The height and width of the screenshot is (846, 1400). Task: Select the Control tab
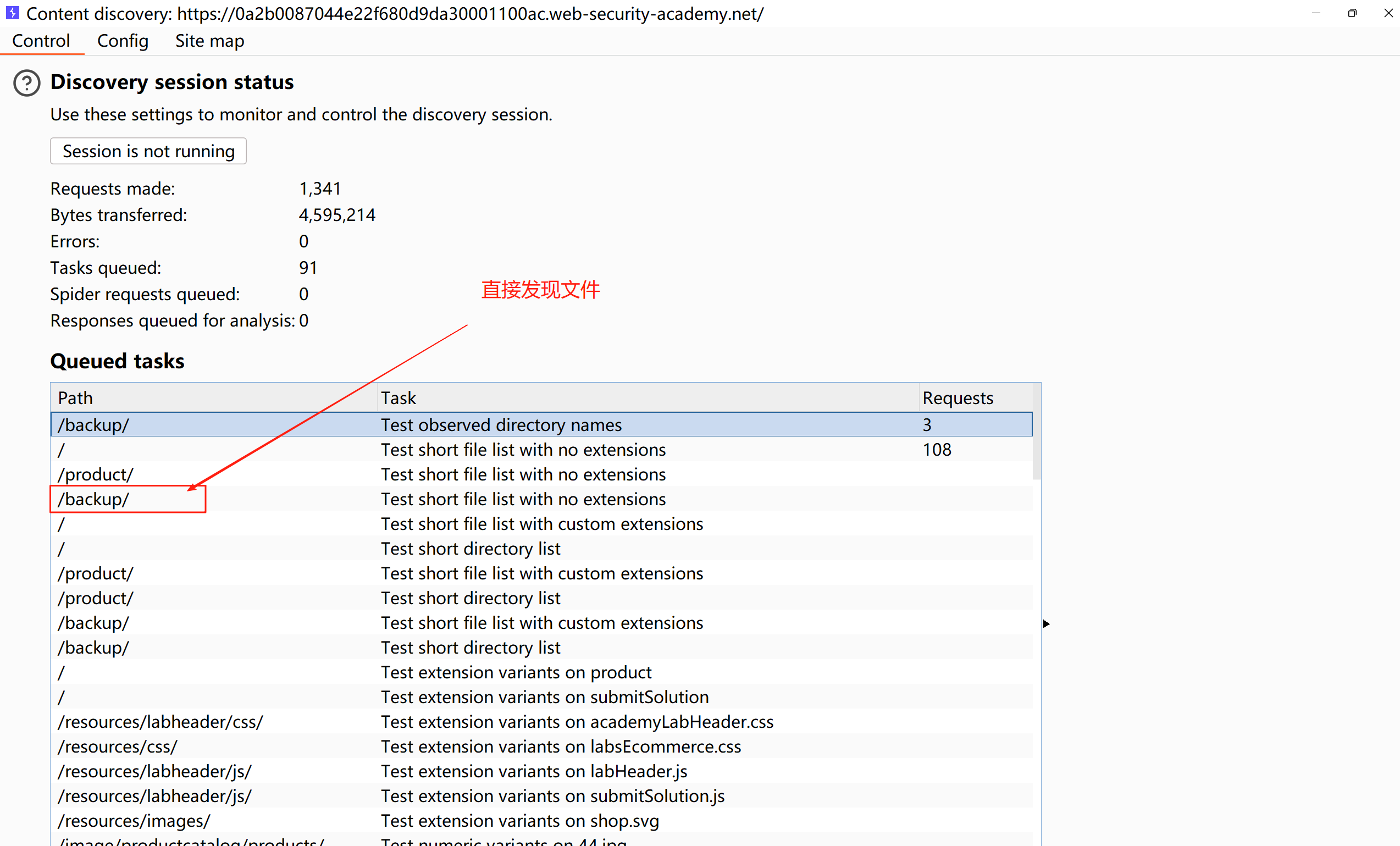[x=41, y=41]
